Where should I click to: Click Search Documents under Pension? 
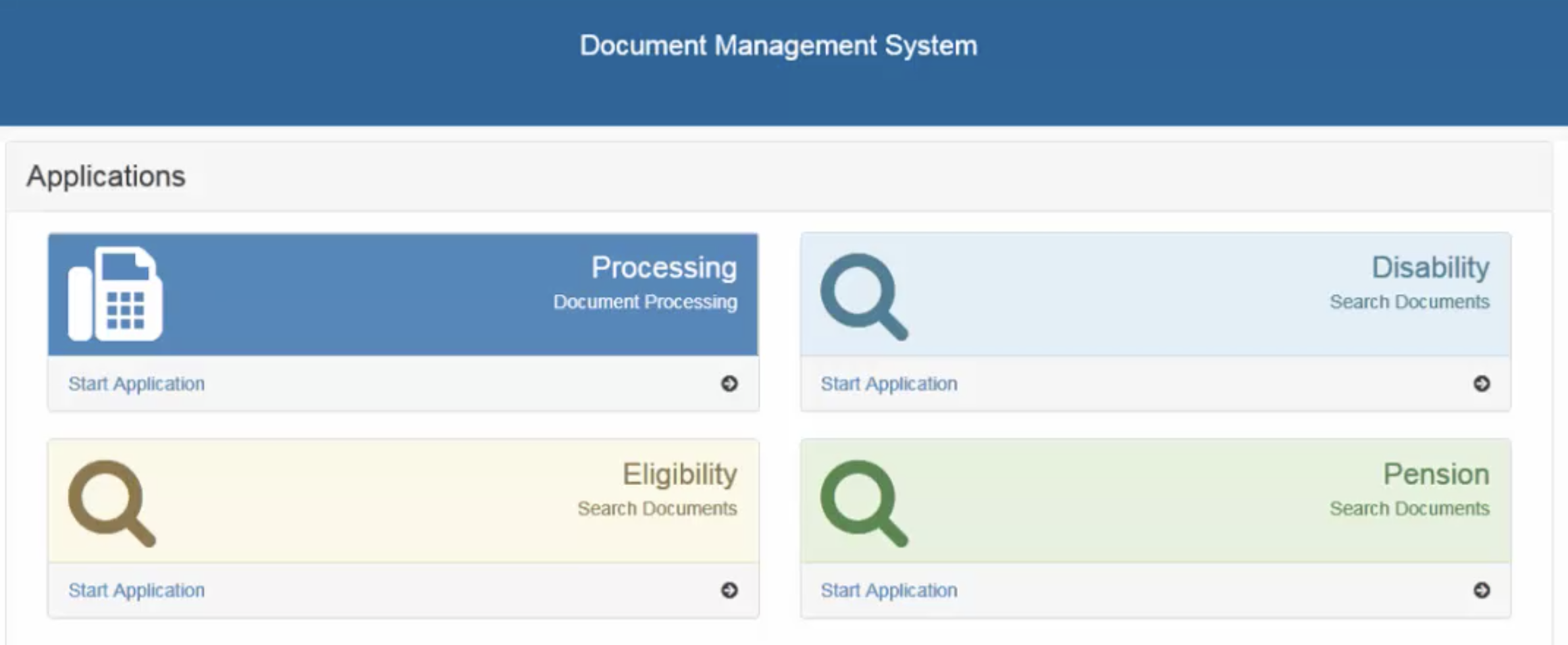pyautogui.click(x=1409, y=509)
